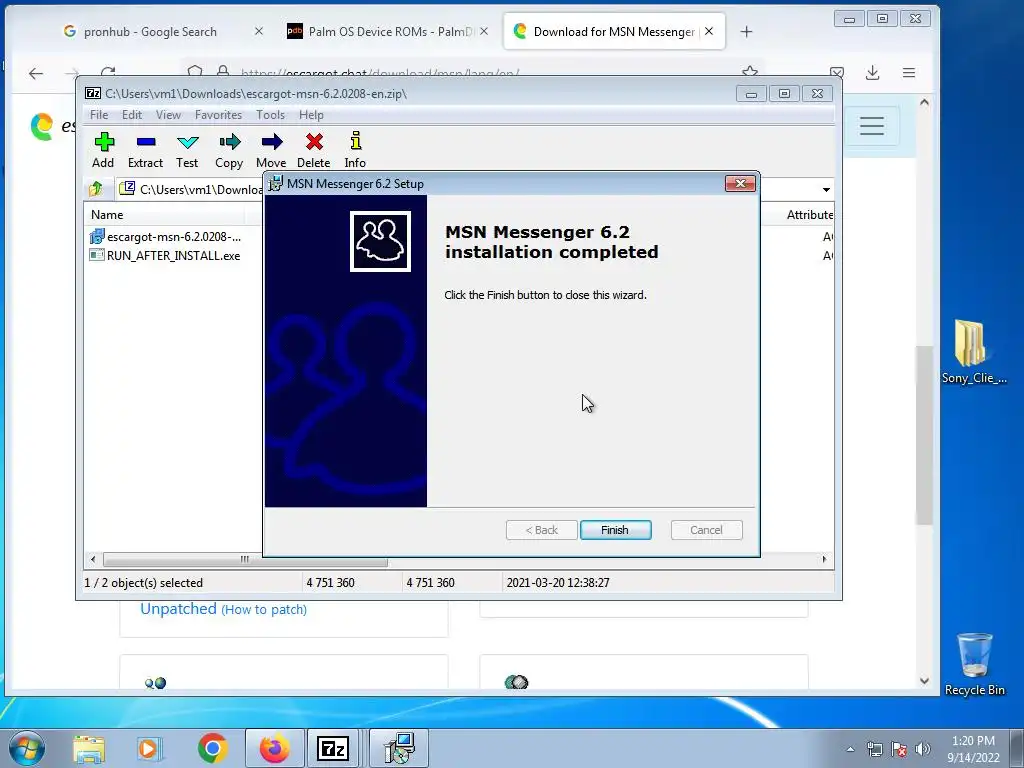Open a new browser tab

click(x=746, y=31)
